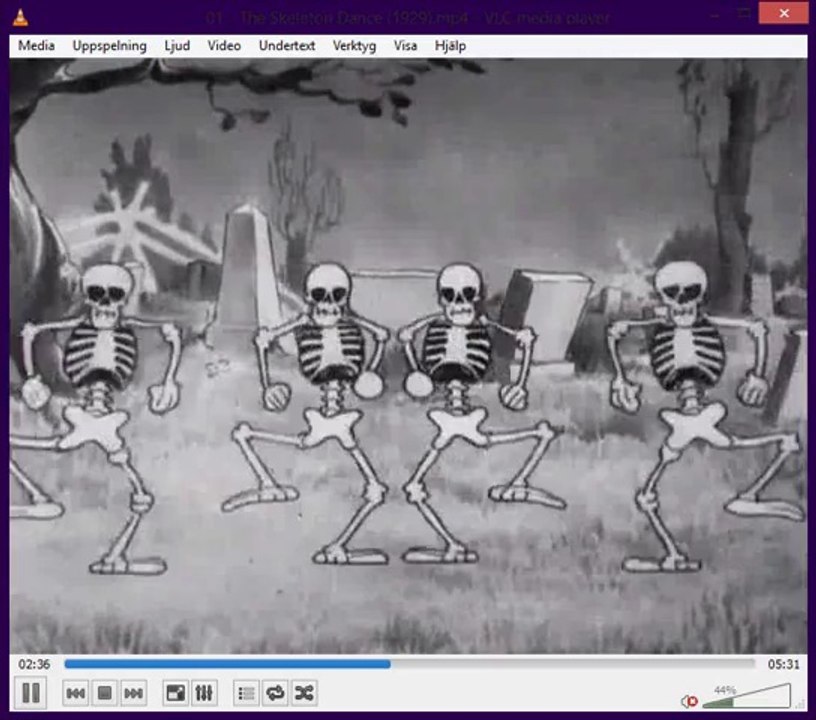The image size is (816, 720).
Task: Open the Hjälp menu
Action: point(450,46)
